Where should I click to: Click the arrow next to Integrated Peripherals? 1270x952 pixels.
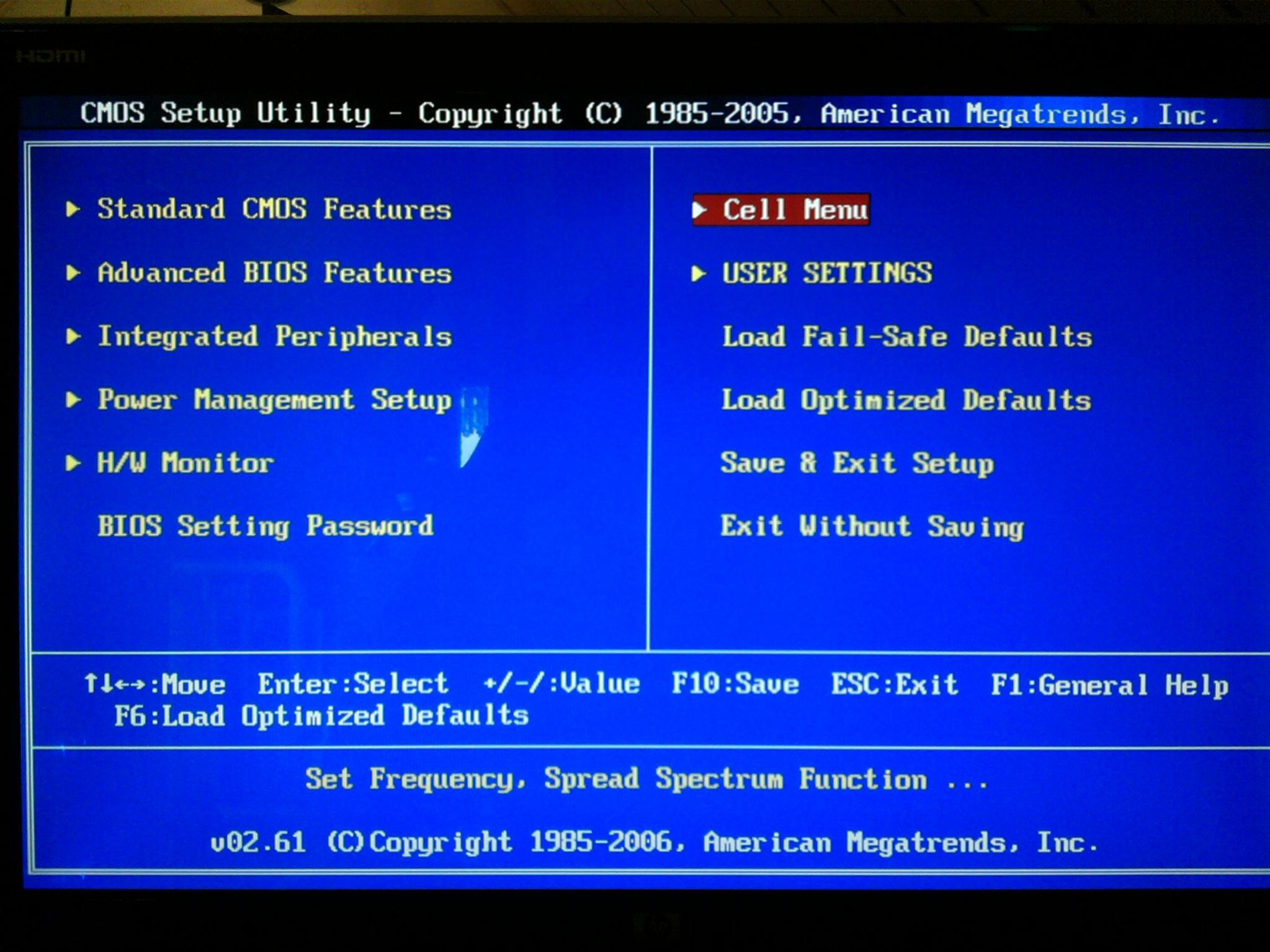pos(73,336)
